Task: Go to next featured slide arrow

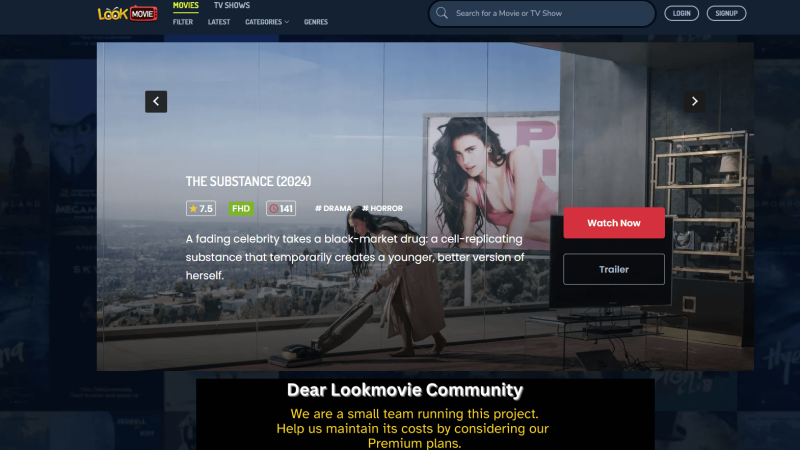Action: click(x=694, y=102)
